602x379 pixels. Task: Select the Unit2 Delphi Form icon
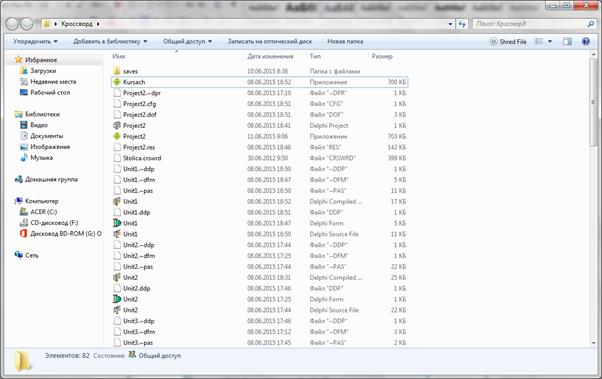click(117, 299)
